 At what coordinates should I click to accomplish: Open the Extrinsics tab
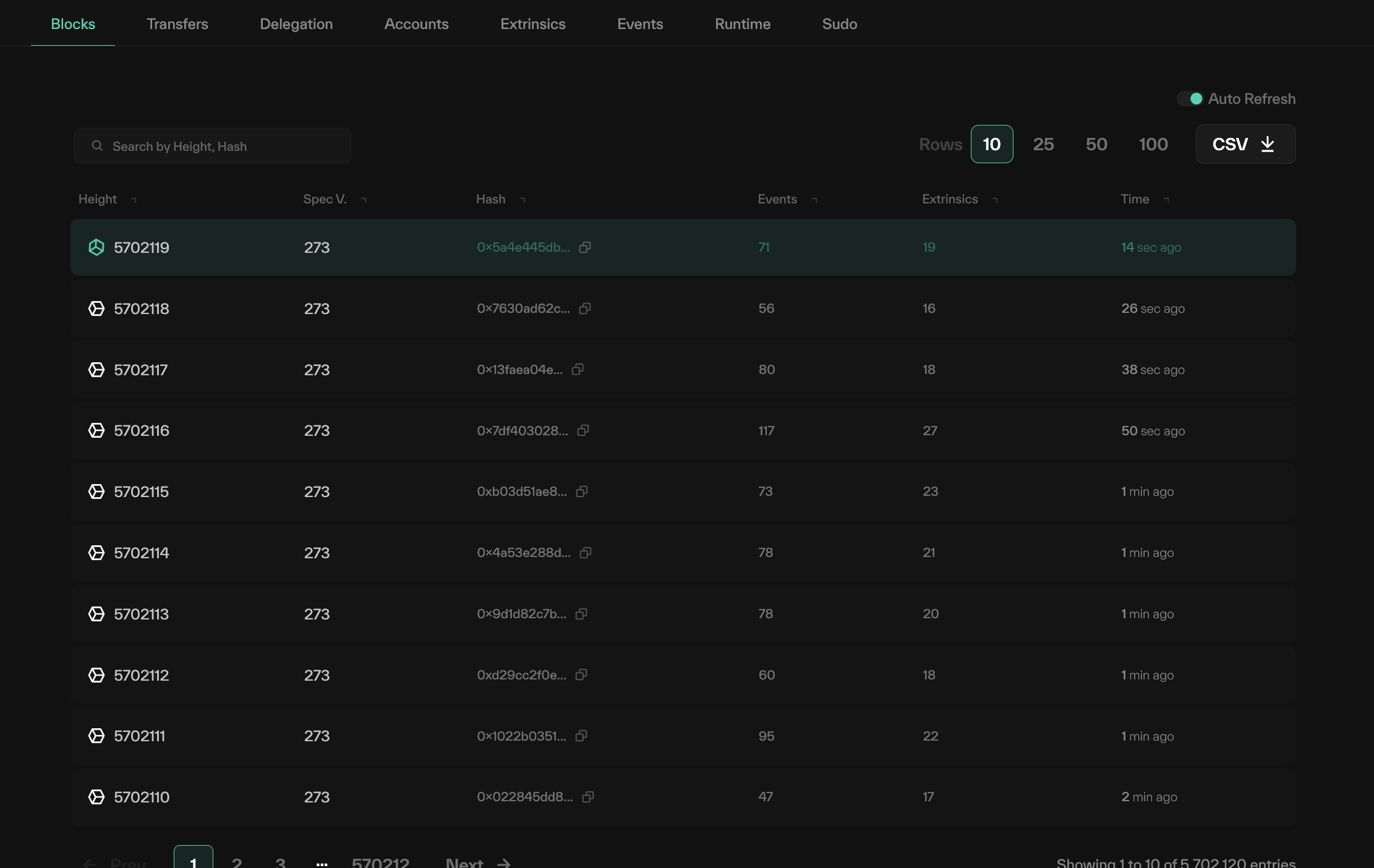pos(532,24)
